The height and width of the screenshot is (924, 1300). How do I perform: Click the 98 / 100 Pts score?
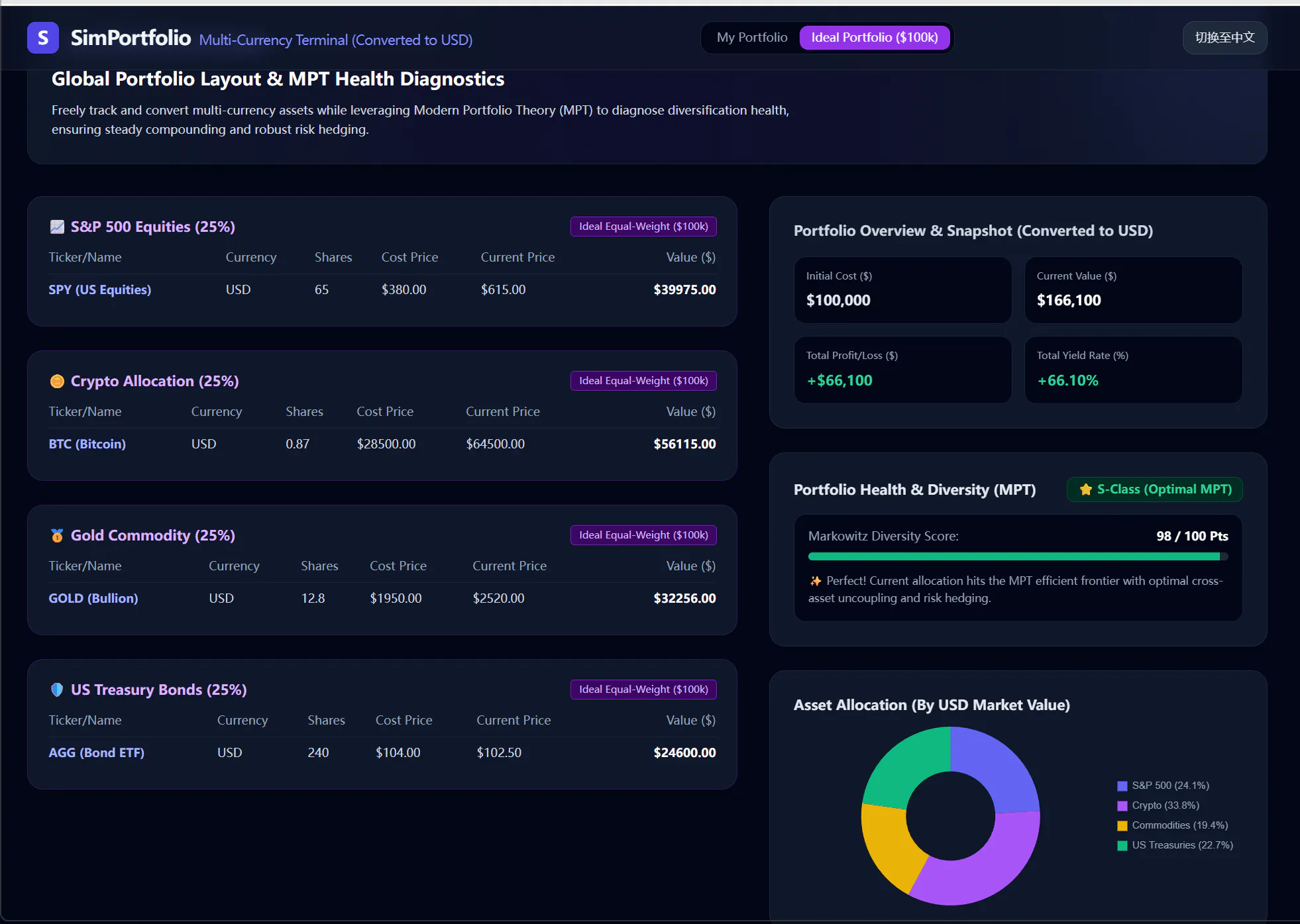click(1192, 536)
